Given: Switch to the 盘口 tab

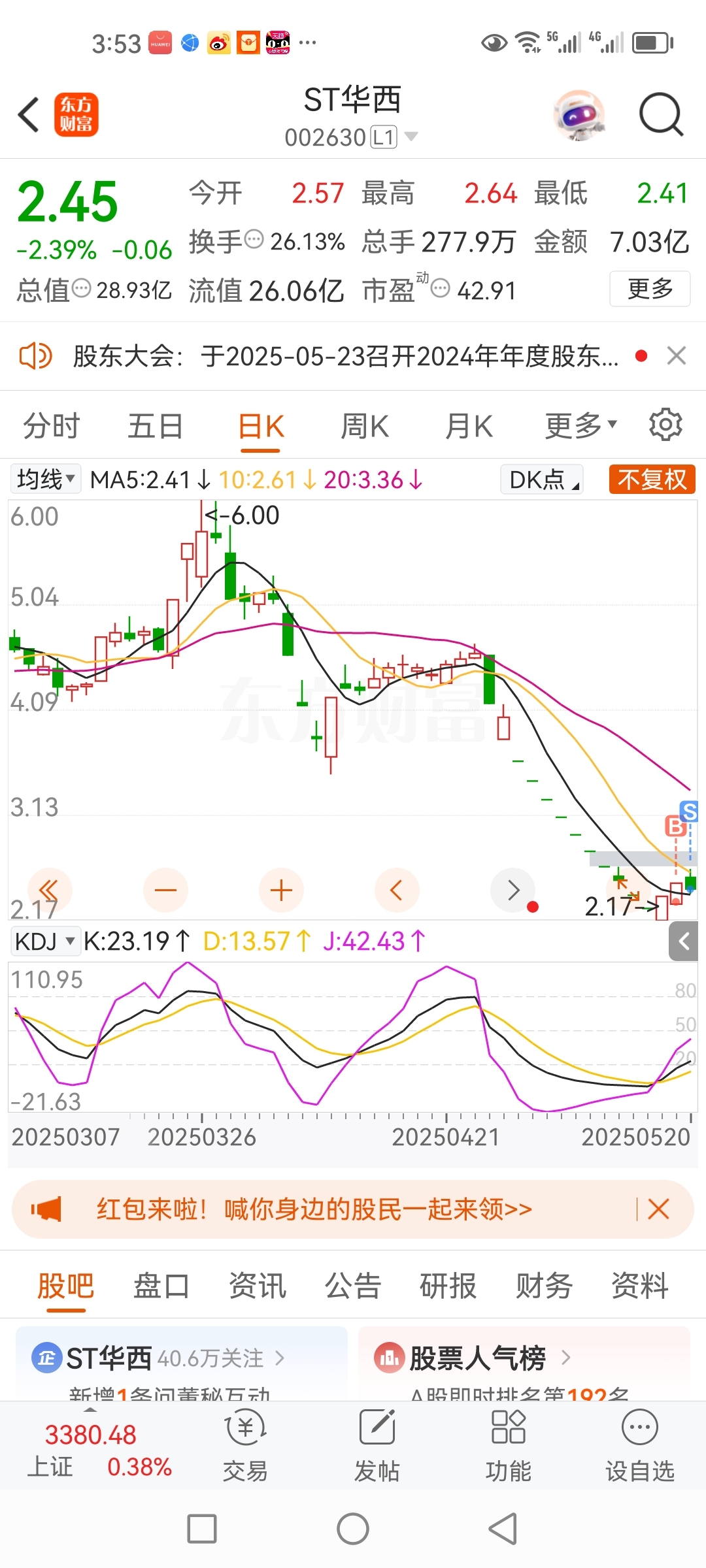Looking at the screenshot, I should point(161,1286).
